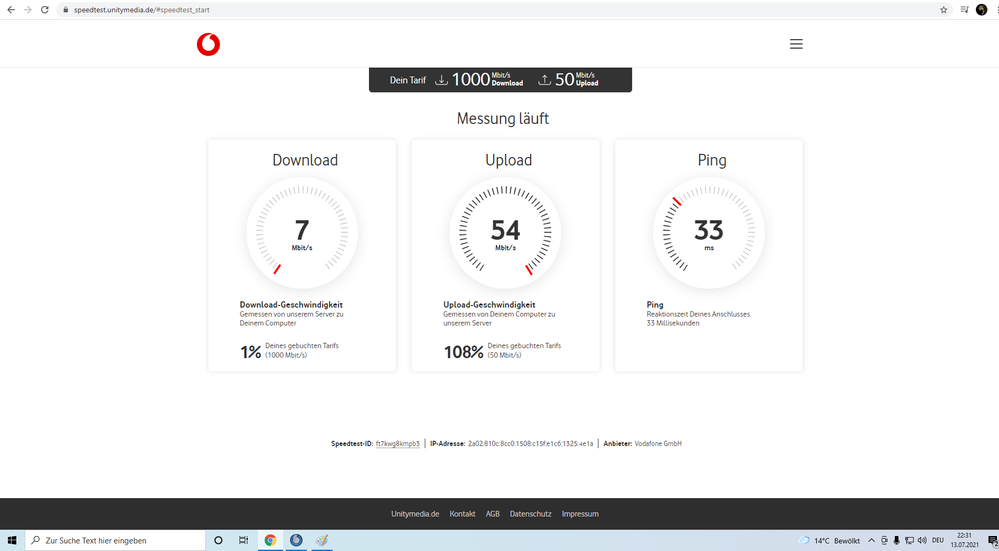Click the Windows taskbar search box

click(115, 540)
